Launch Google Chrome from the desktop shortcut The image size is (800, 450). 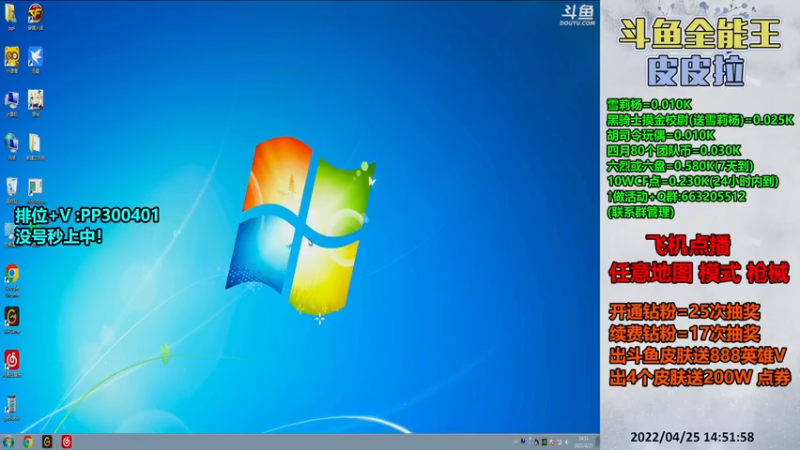point(12,281)
